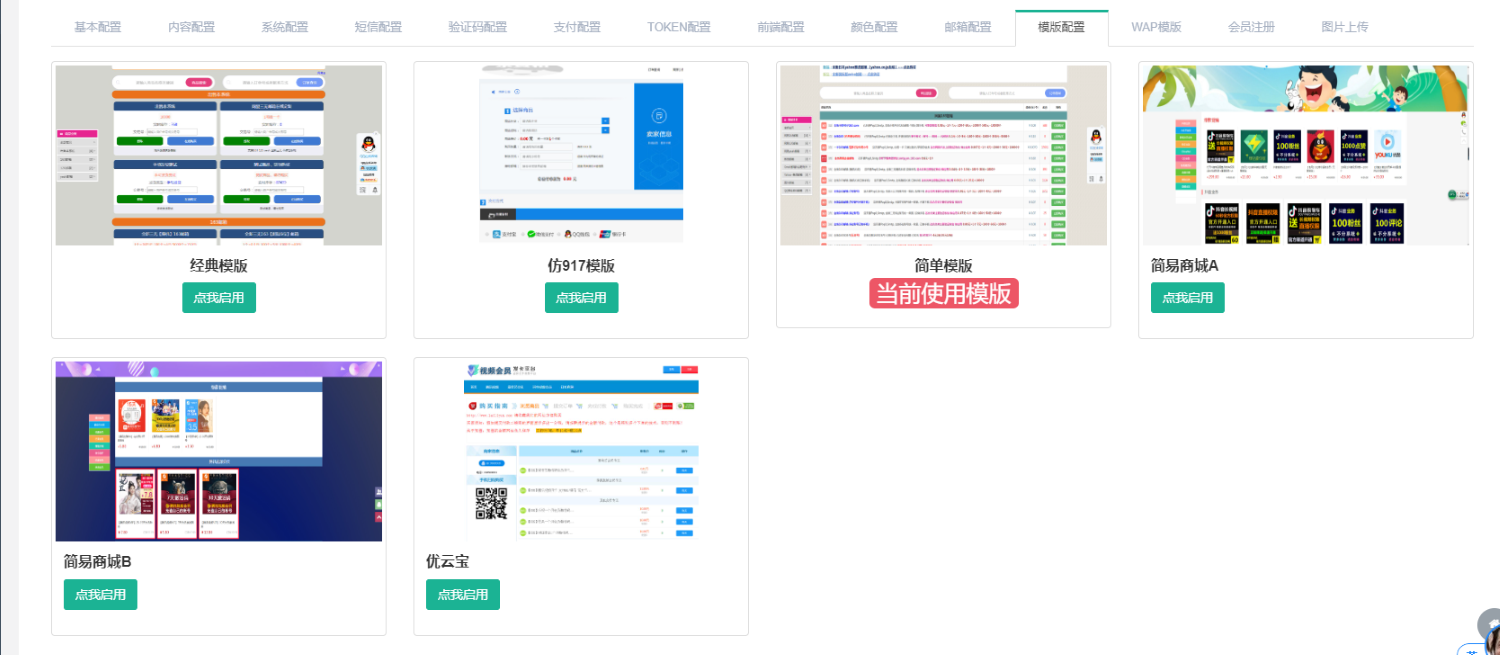Click the 优云宝 preview thumbnail
Viewport: 1500px width, 655px height.
(582, 452)
